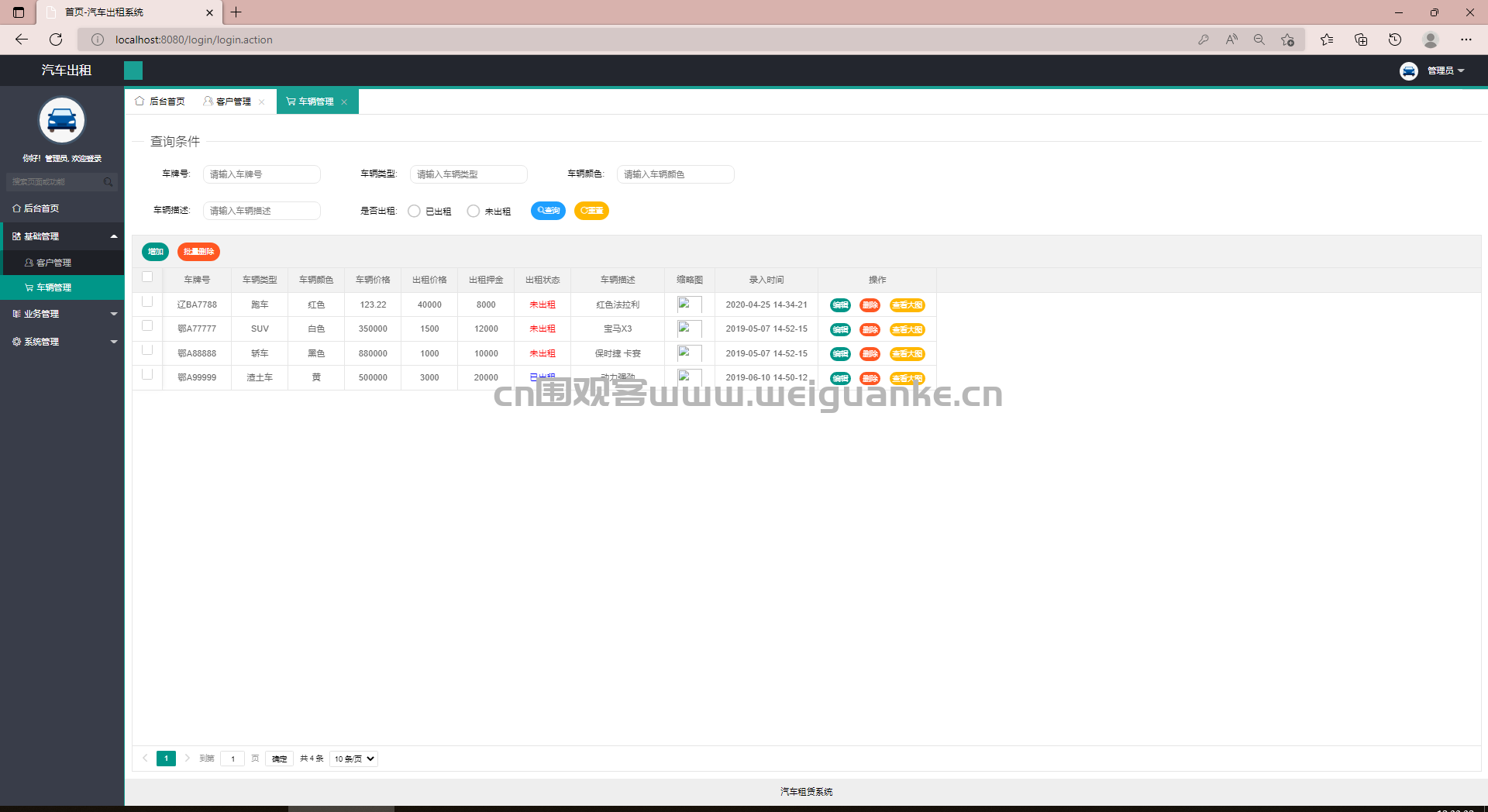
Task: View large image for 鄂A77777
Action: click(908, 330)
